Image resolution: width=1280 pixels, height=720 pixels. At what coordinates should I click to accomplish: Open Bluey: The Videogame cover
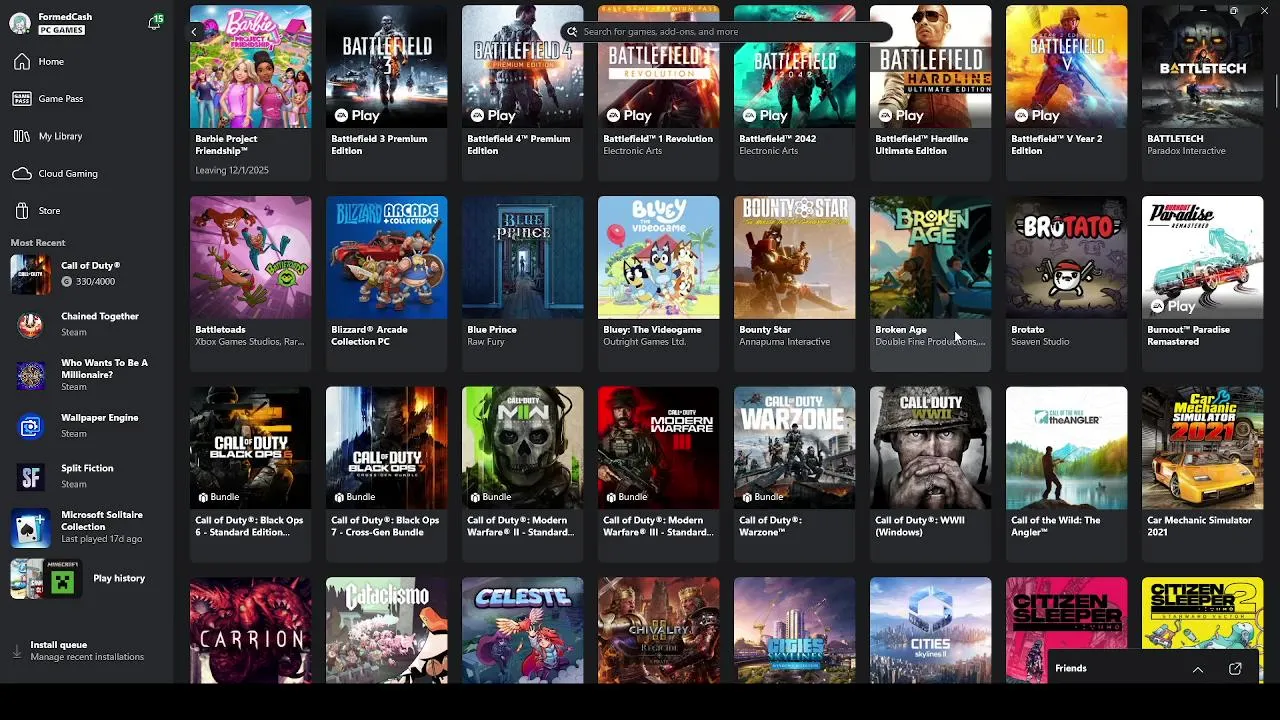tap(658, 257)
